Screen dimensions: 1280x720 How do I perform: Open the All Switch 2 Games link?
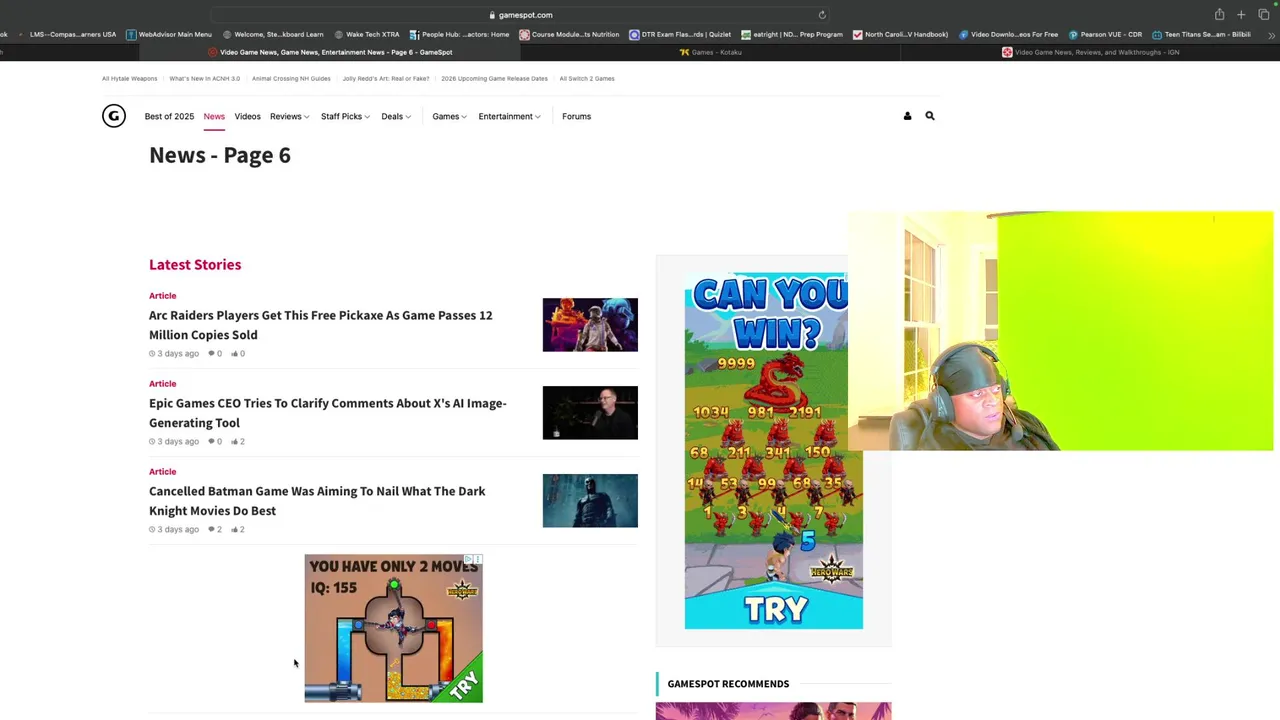pyautogui.click(x=587, y=78)
